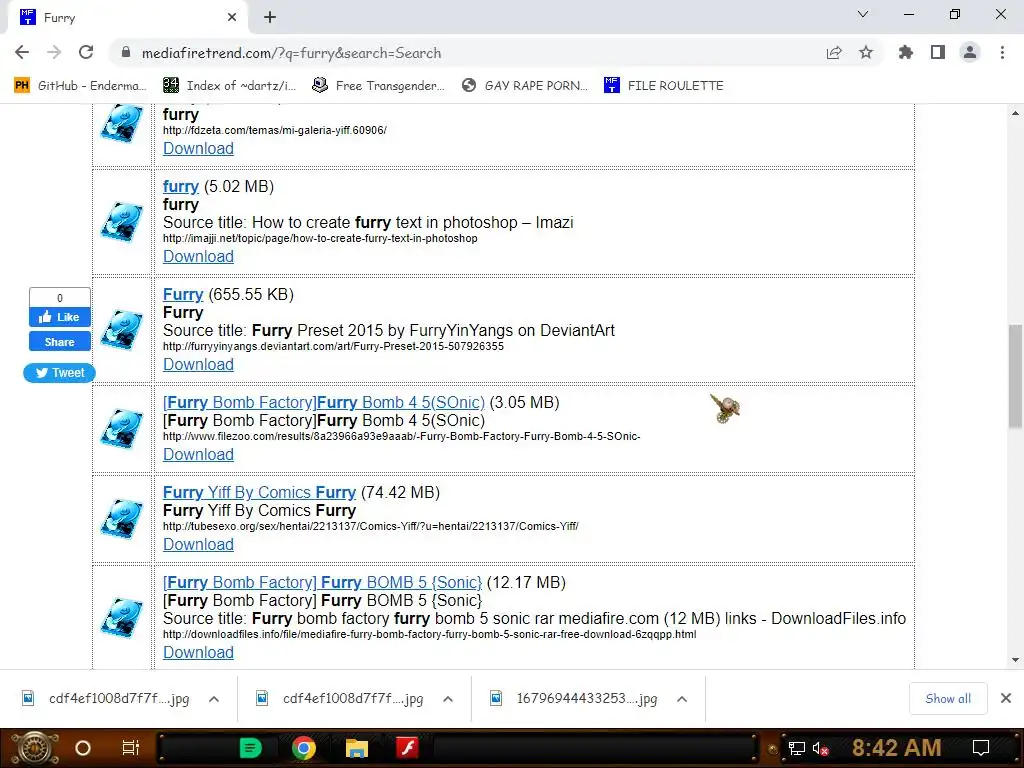
Task: Click disk icon beside Furry BOMB 5 {Sonic}
Action: 122,618
